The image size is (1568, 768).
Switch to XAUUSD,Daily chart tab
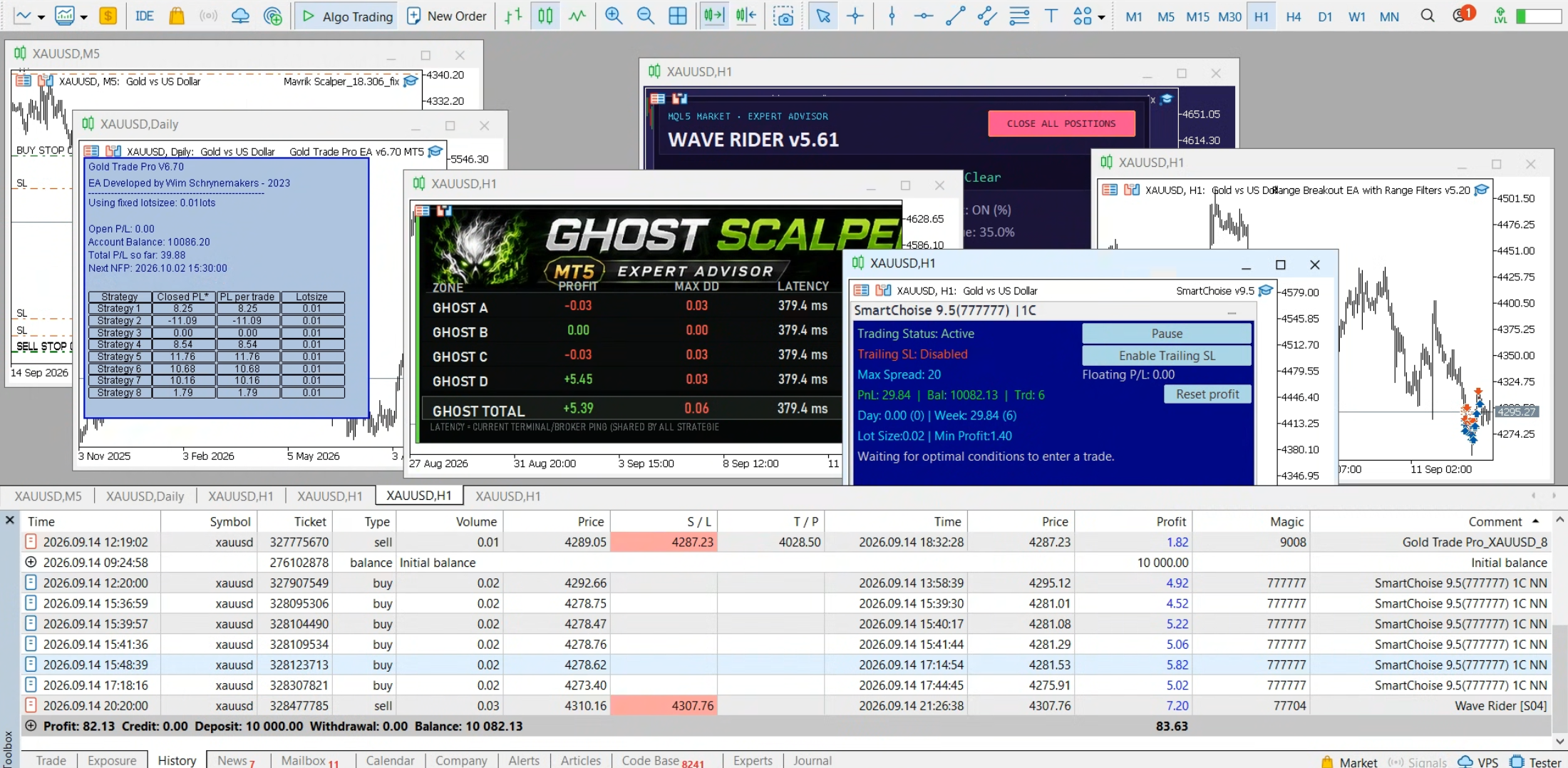(x=145, y=496)
